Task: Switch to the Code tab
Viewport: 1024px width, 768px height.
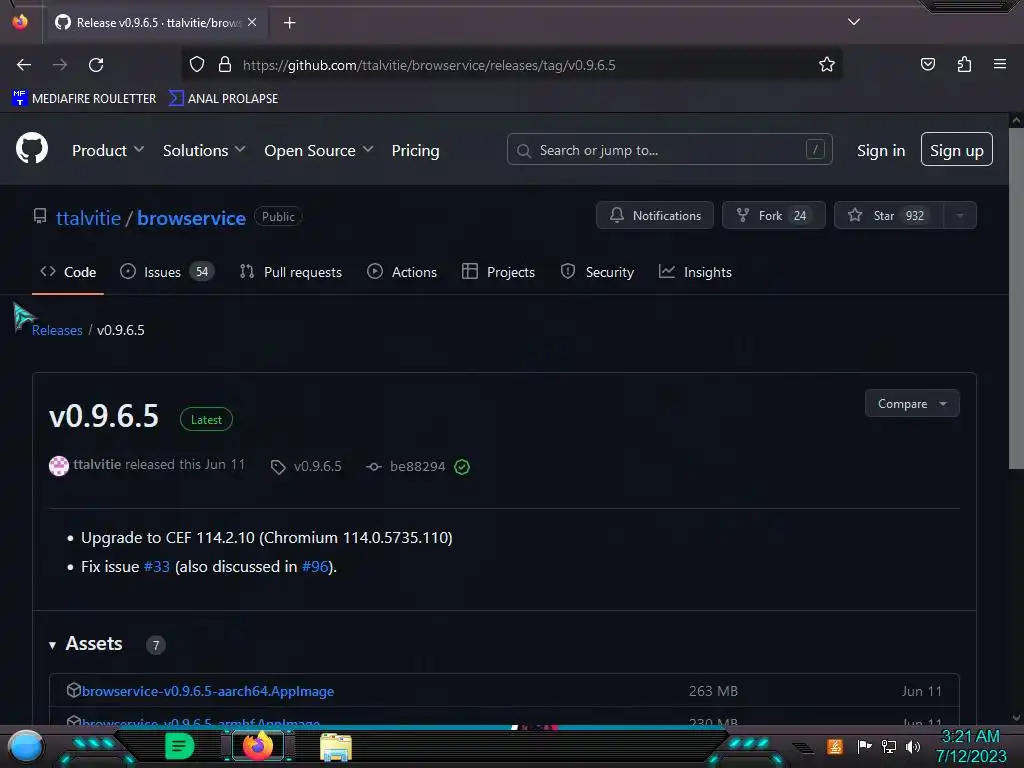Action: (68, 272)
